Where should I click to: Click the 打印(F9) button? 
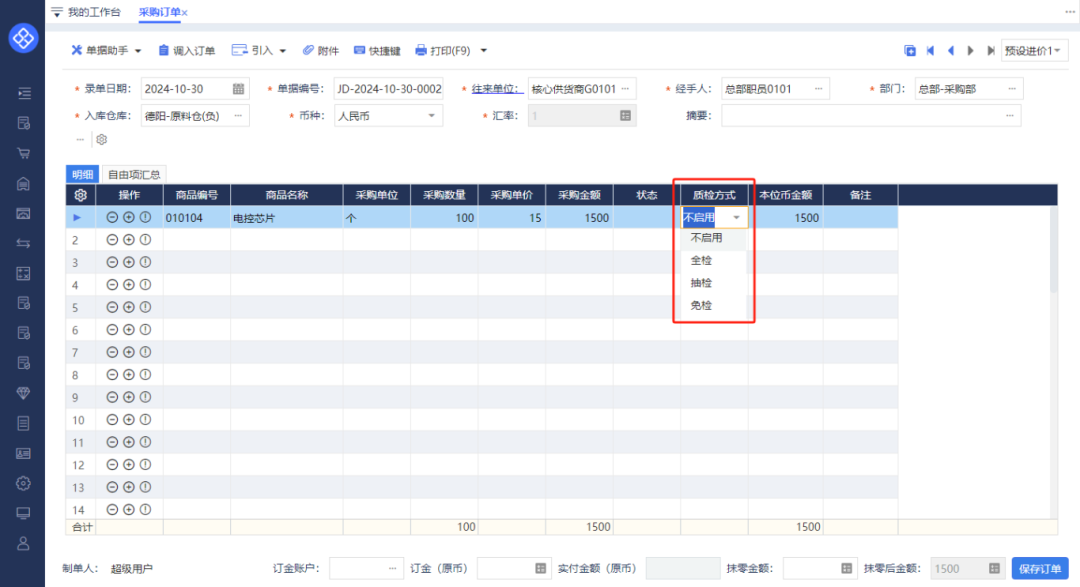(x=443, y=50)
